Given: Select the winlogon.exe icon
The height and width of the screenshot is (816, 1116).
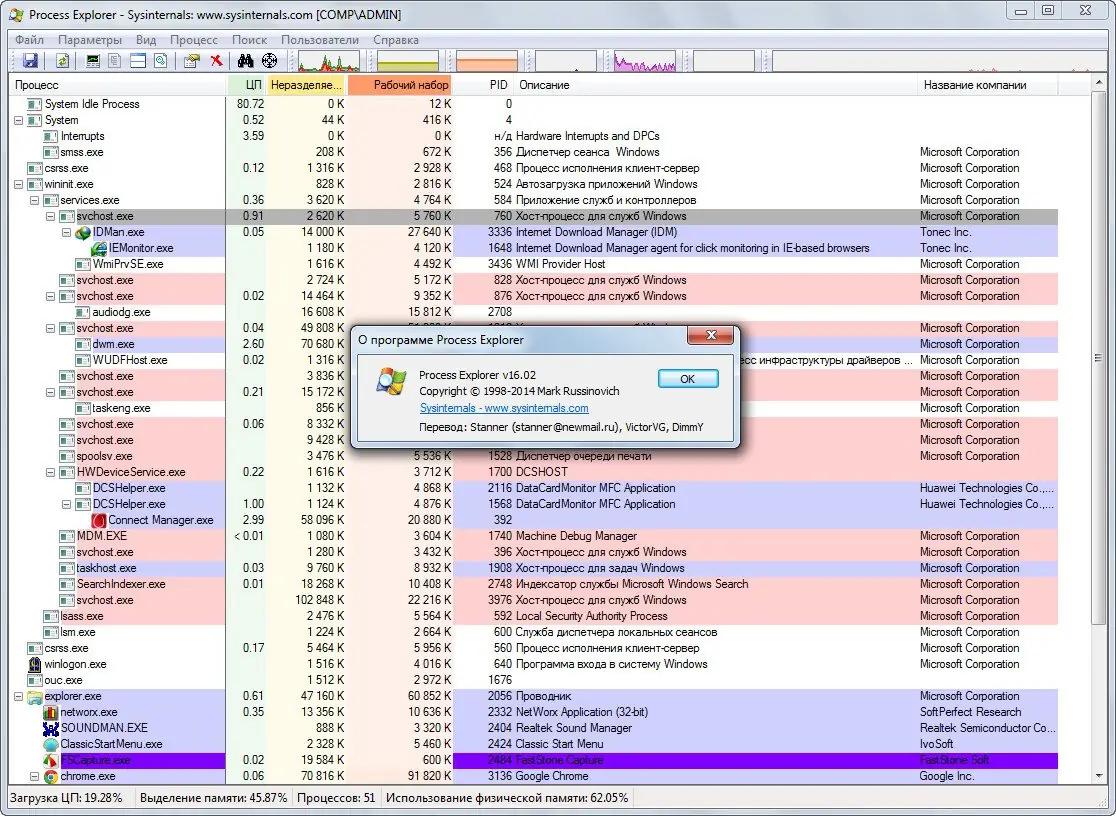Looking at the screenshot, I should 35,664.
